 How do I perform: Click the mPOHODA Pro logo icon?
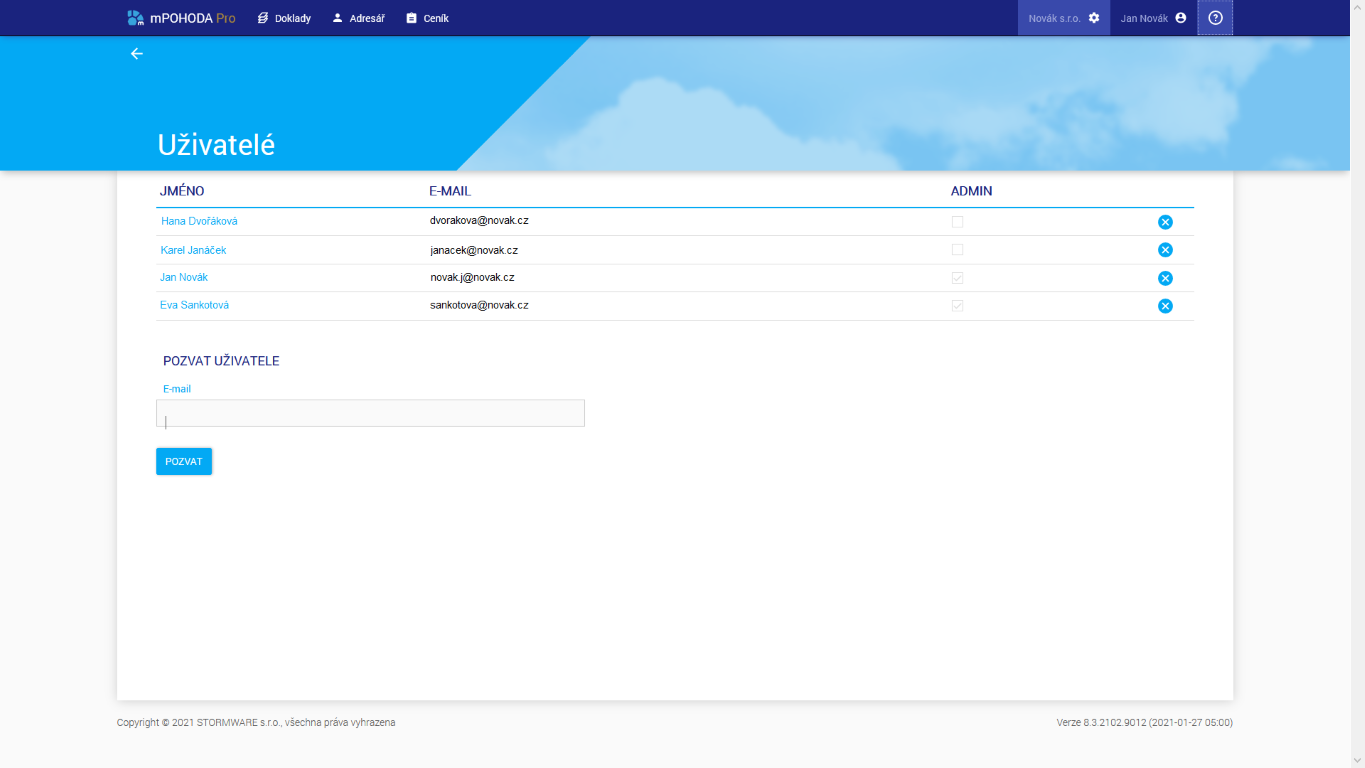(x=136, y=18)
